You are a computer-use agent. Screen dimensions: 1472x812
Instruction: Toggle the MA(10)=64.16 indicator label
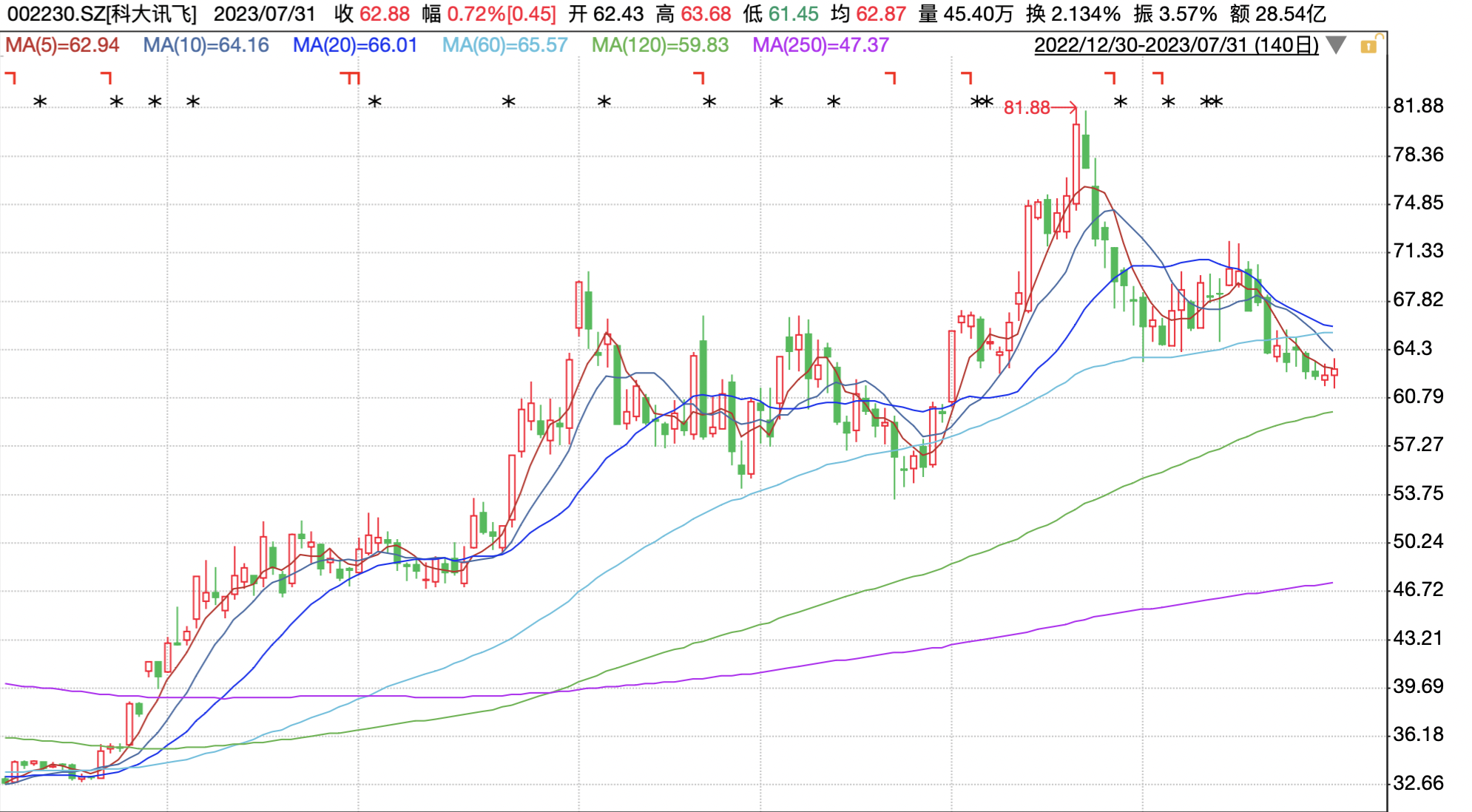(x=206, y=45)
